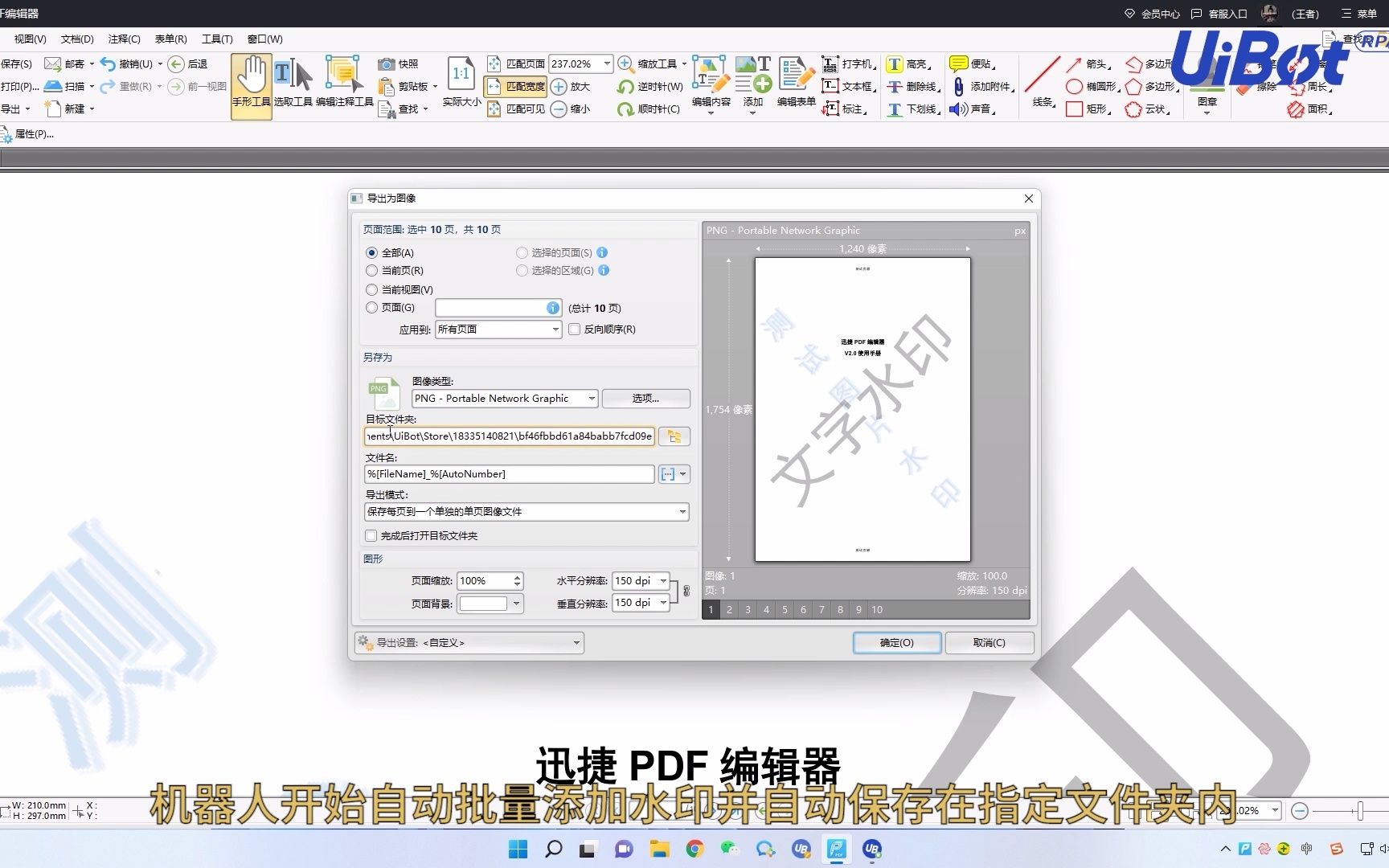Open the 视图(V) menu
Image resolution: width=1389 pixels, height=868 pixels.
[31, 39]
